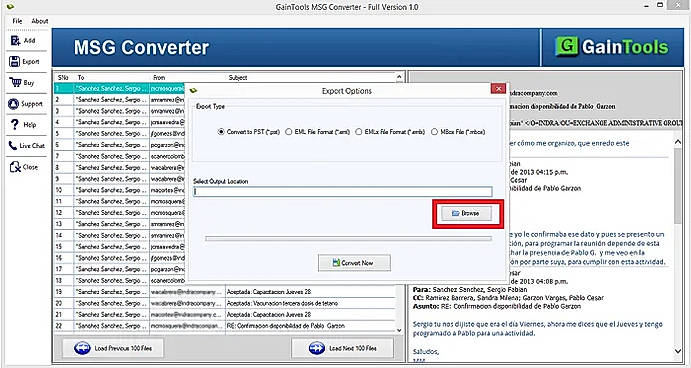Click row 22 subject RE: Confirmacion disponibilidad
691x368 pixels.
coord(286,326)
